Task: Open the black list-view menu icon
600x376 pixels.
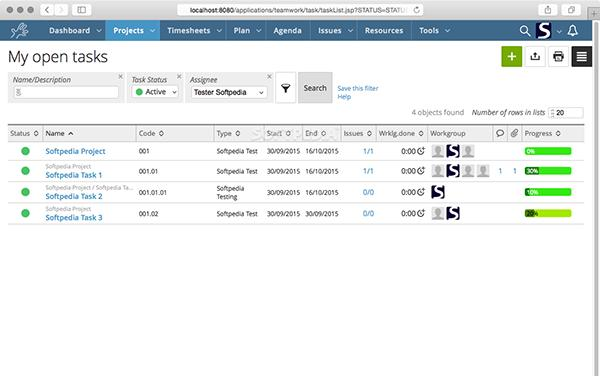Action: (x=582, y=57)
